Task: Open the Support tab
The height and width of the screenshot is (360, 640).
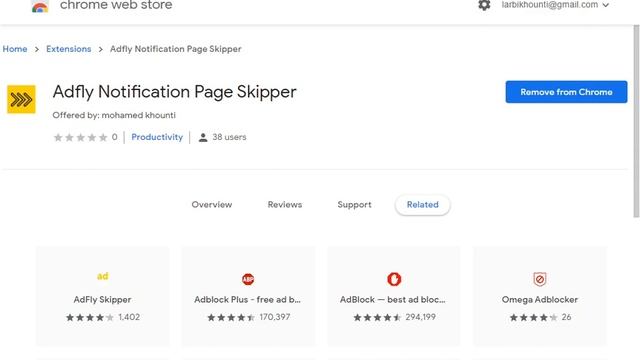Action: 354,204
